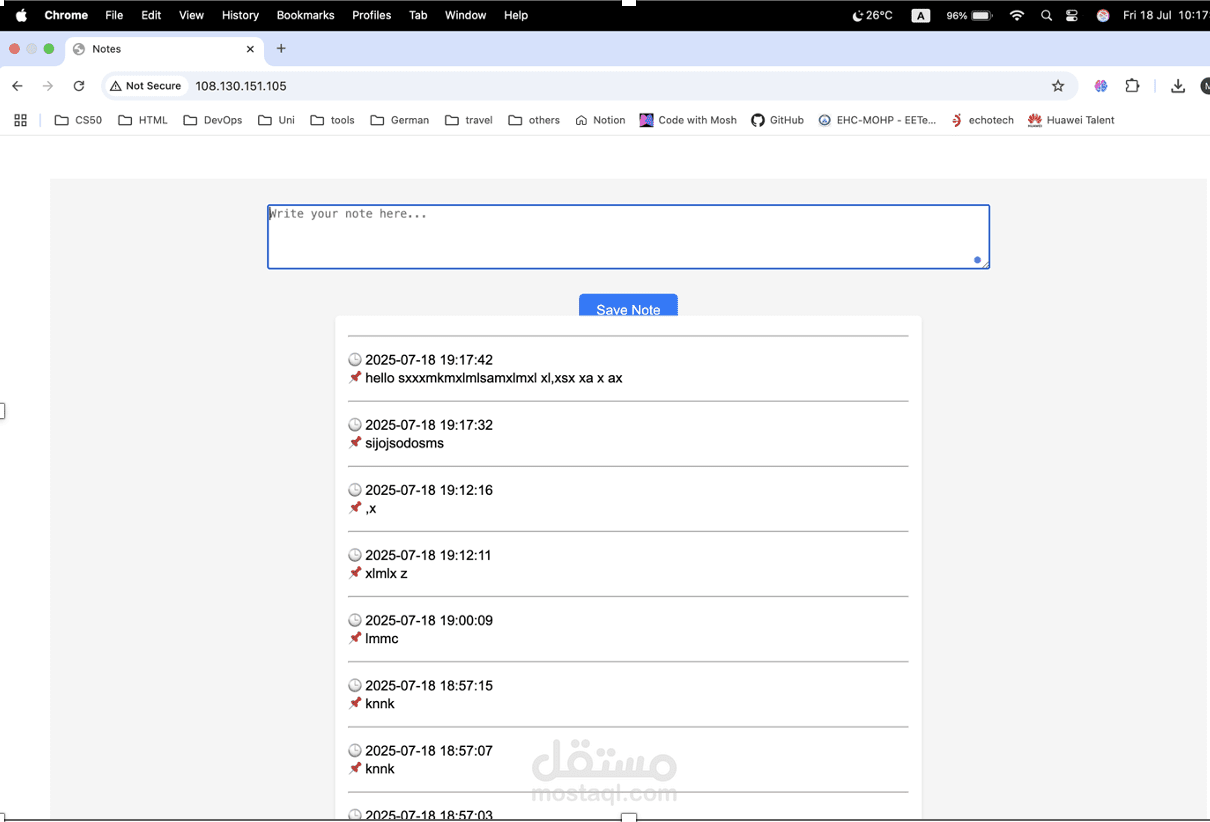Expand the others bookmarks folder

point(534,120)
